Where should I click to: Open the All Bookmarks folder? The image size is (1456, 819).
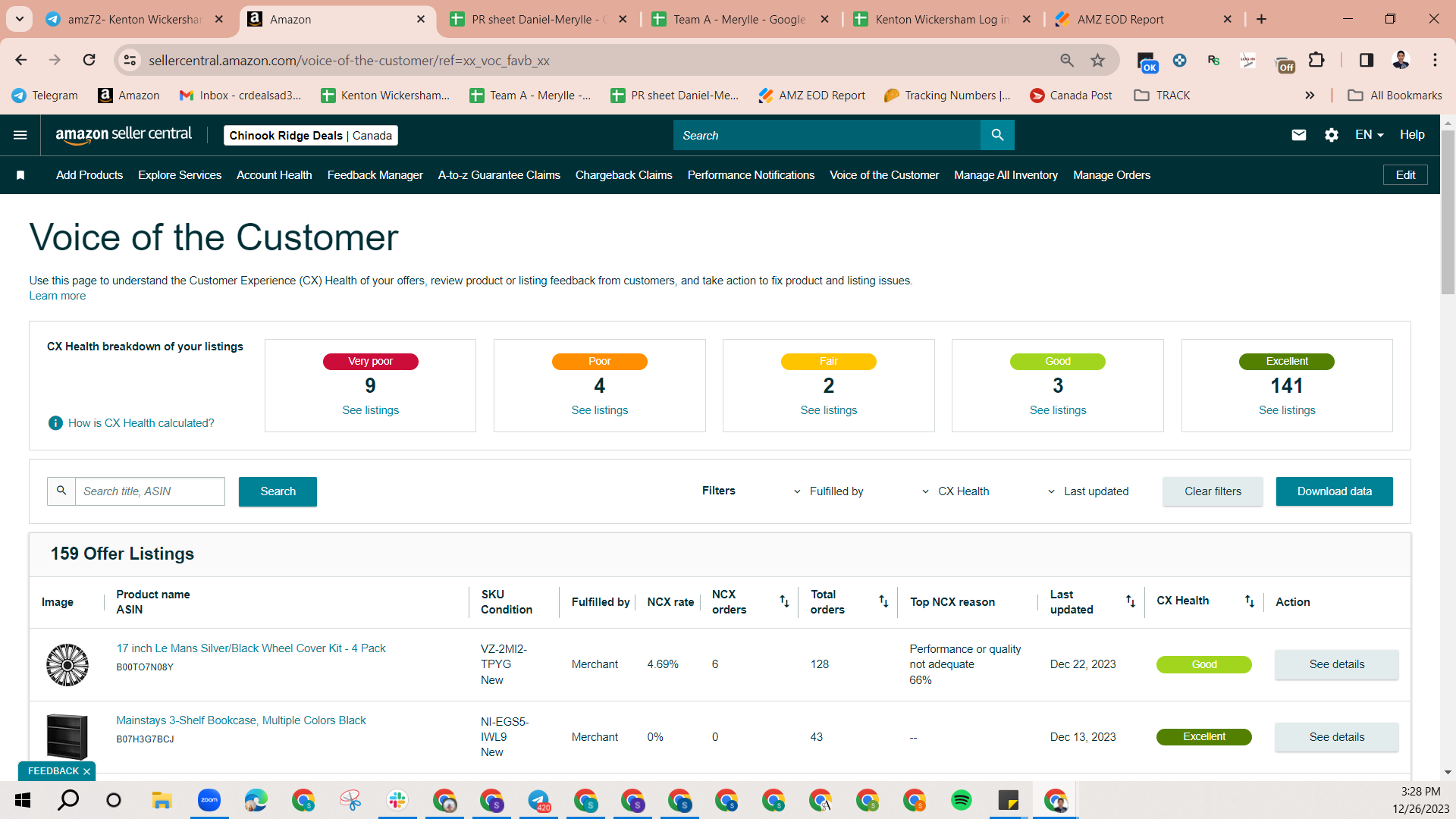1395,96
